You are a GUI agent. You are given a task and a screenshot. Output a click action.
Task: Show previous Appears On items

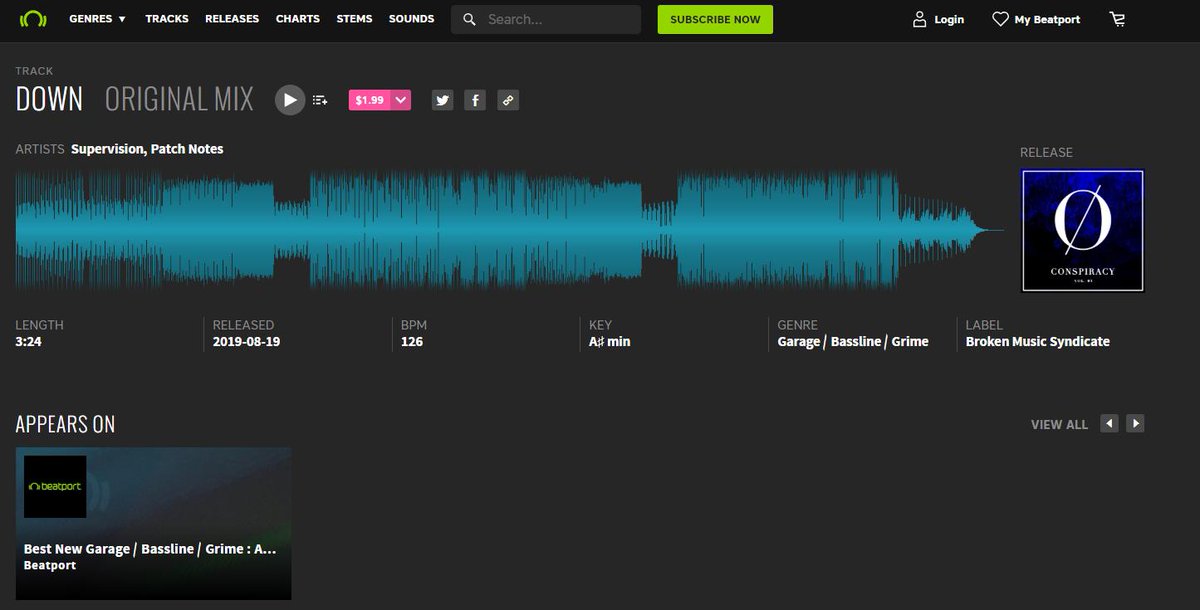1109,424
